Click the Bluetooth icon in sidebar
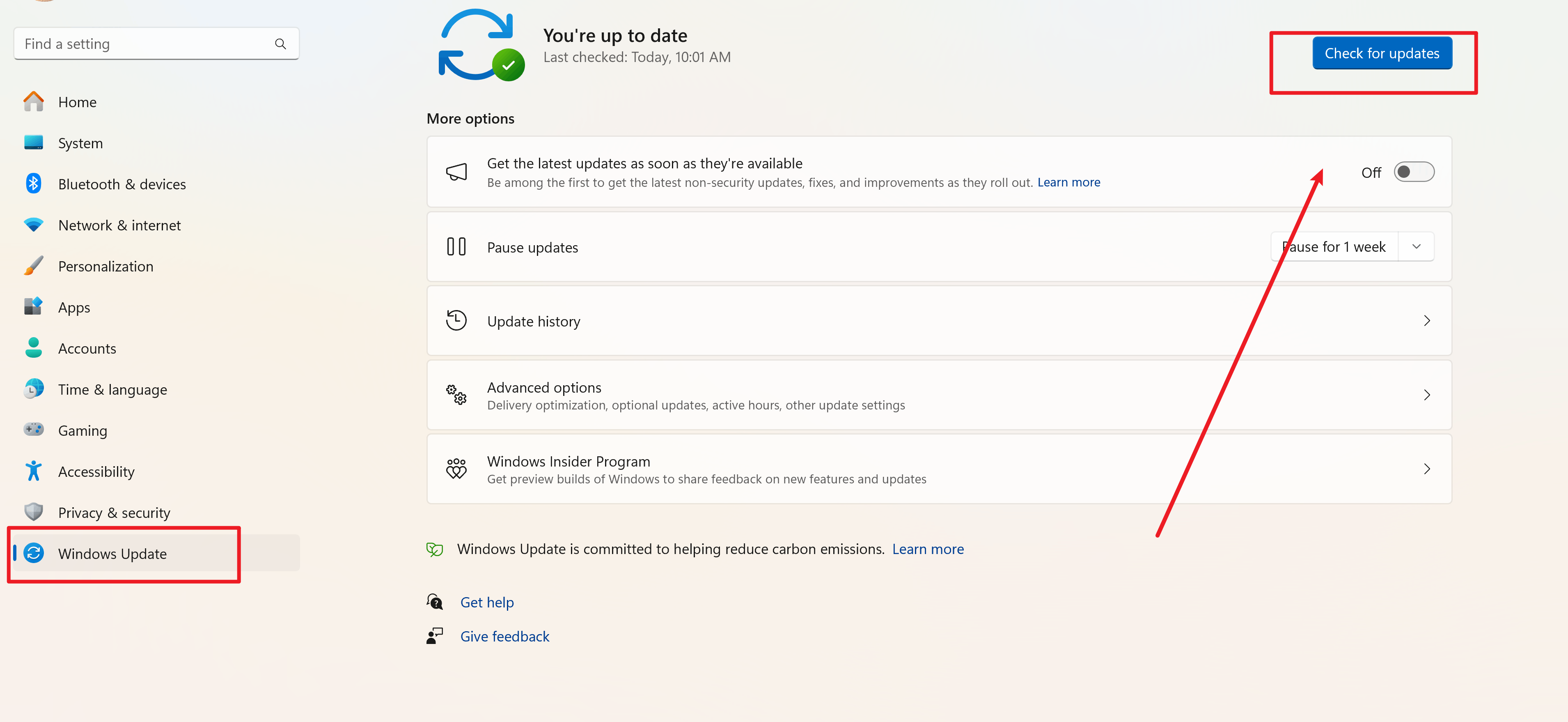 tap(34, 184)
